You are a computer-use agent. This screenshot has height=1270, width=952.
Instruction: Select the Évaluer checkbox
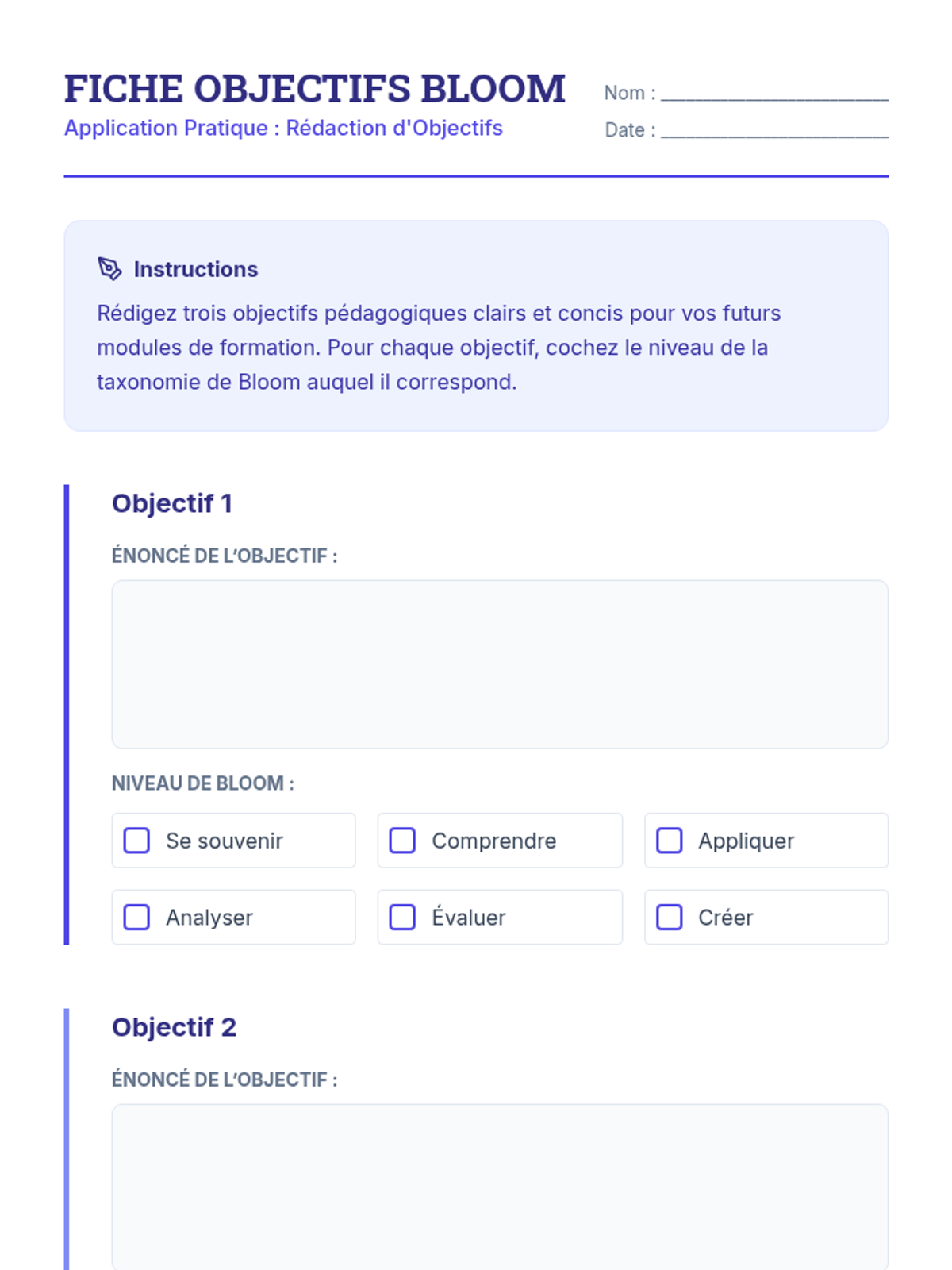click(x=402, y=917)
